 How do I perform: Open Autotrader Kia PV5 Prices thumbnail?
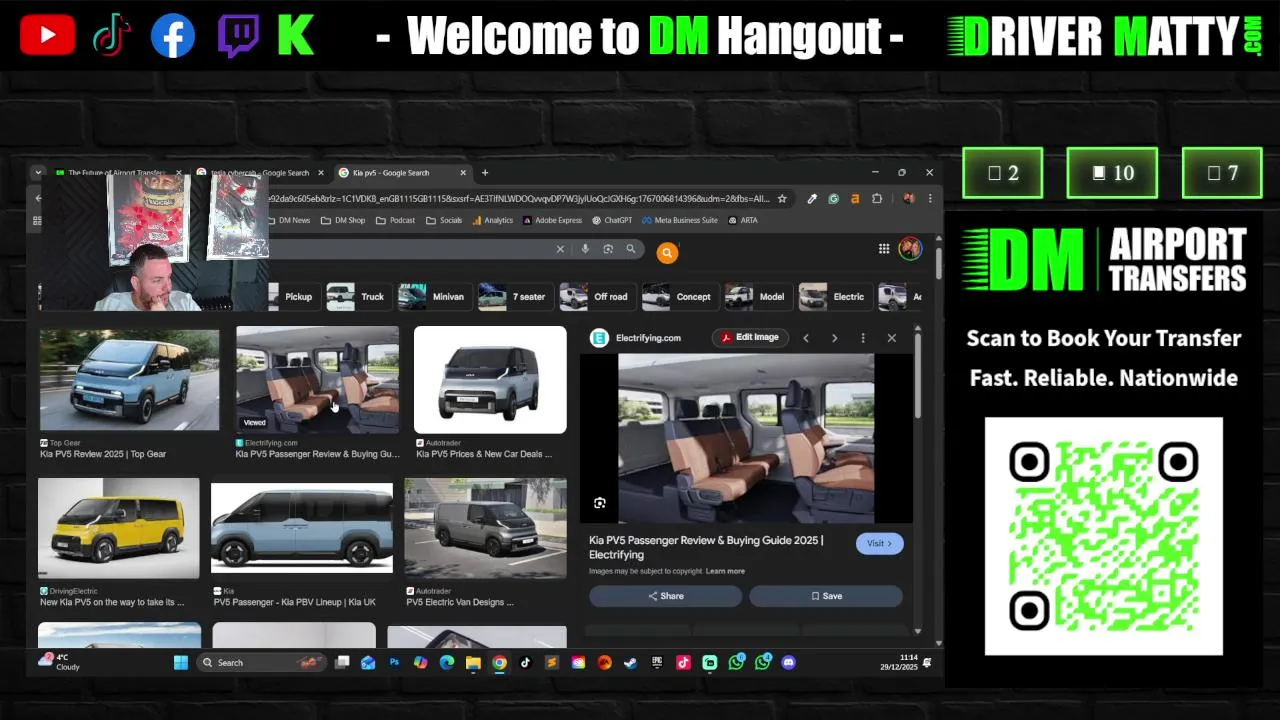point(490,380)
